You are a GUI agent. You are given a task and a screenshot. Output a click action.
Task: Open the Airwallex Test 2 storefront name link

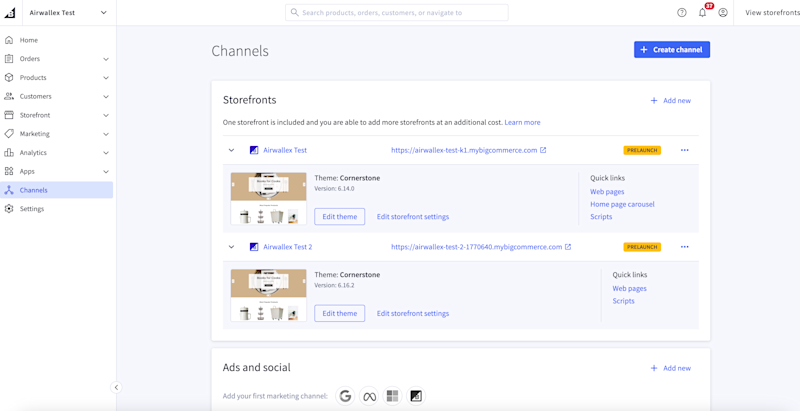[288, 247]
